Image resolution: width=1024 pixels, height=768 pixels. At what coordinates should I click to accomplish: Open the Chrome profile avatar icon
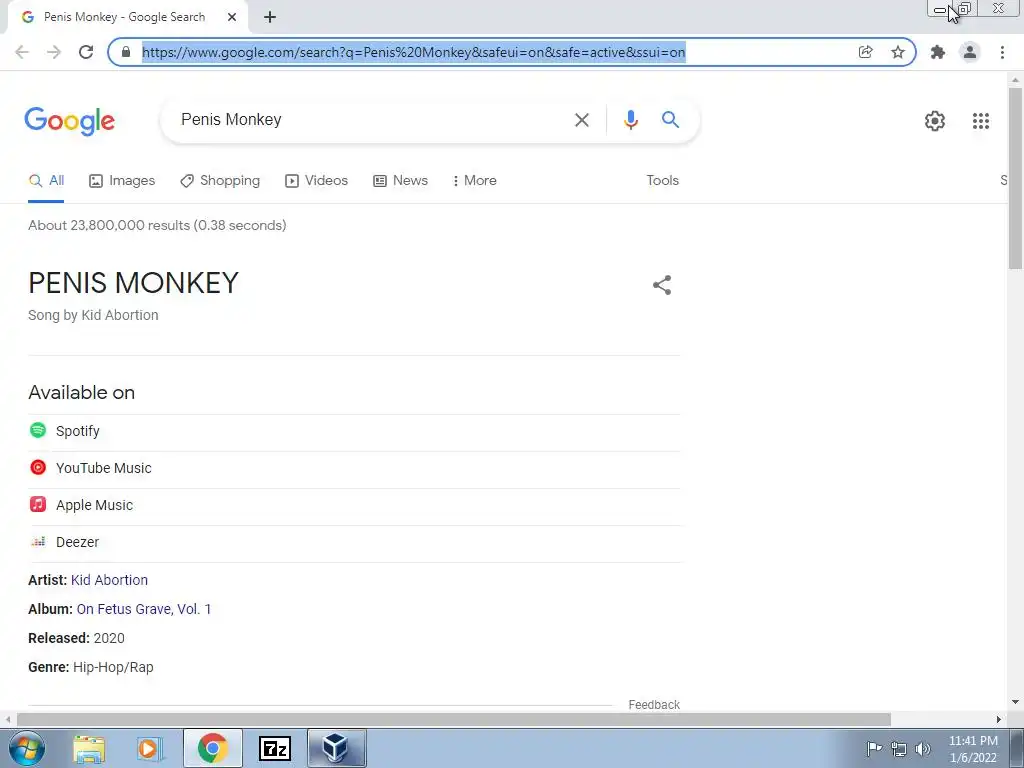970,52
